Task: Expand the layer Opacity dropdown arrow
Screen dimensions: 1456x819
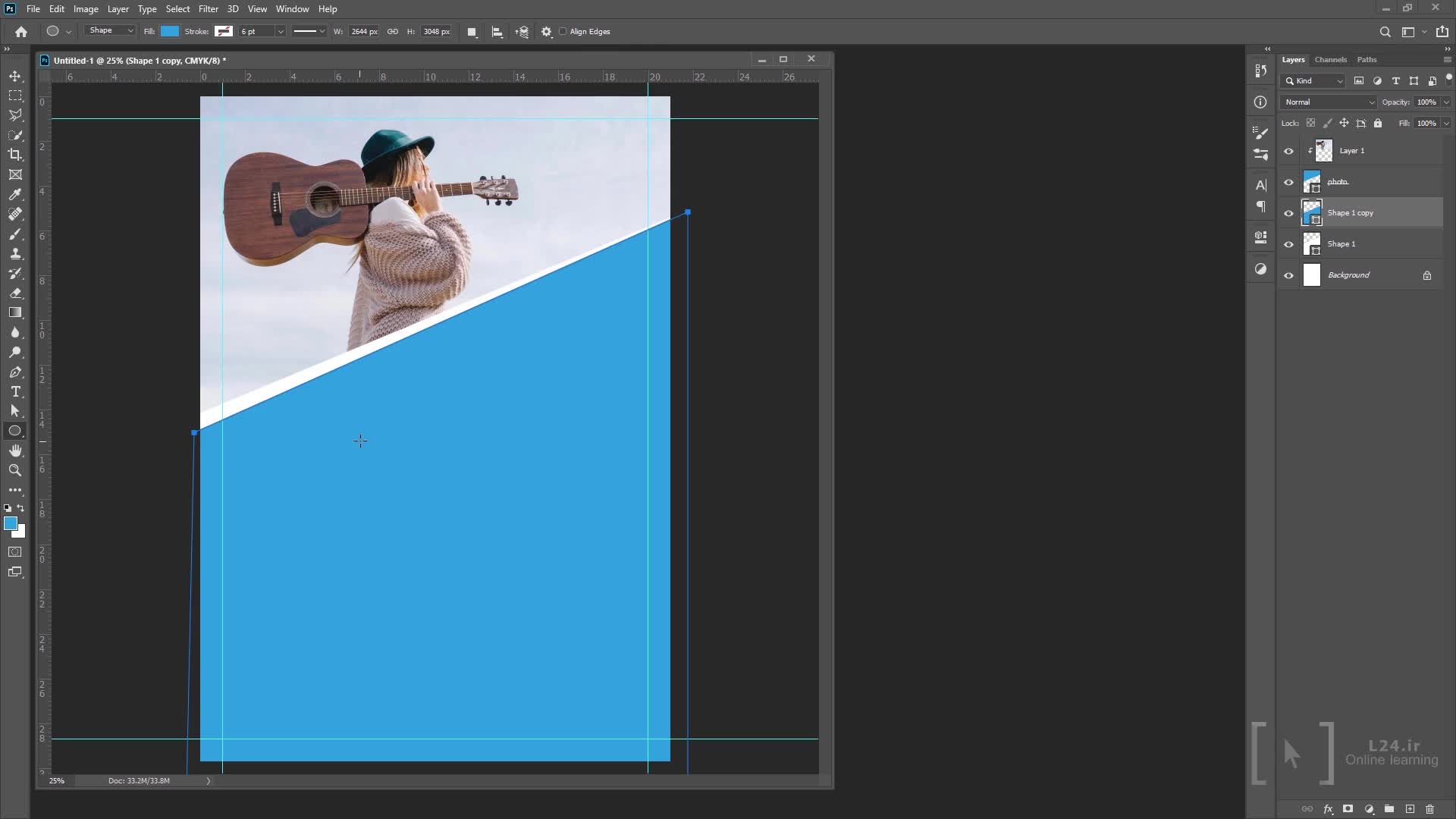Action: [x=1446, y=102]
